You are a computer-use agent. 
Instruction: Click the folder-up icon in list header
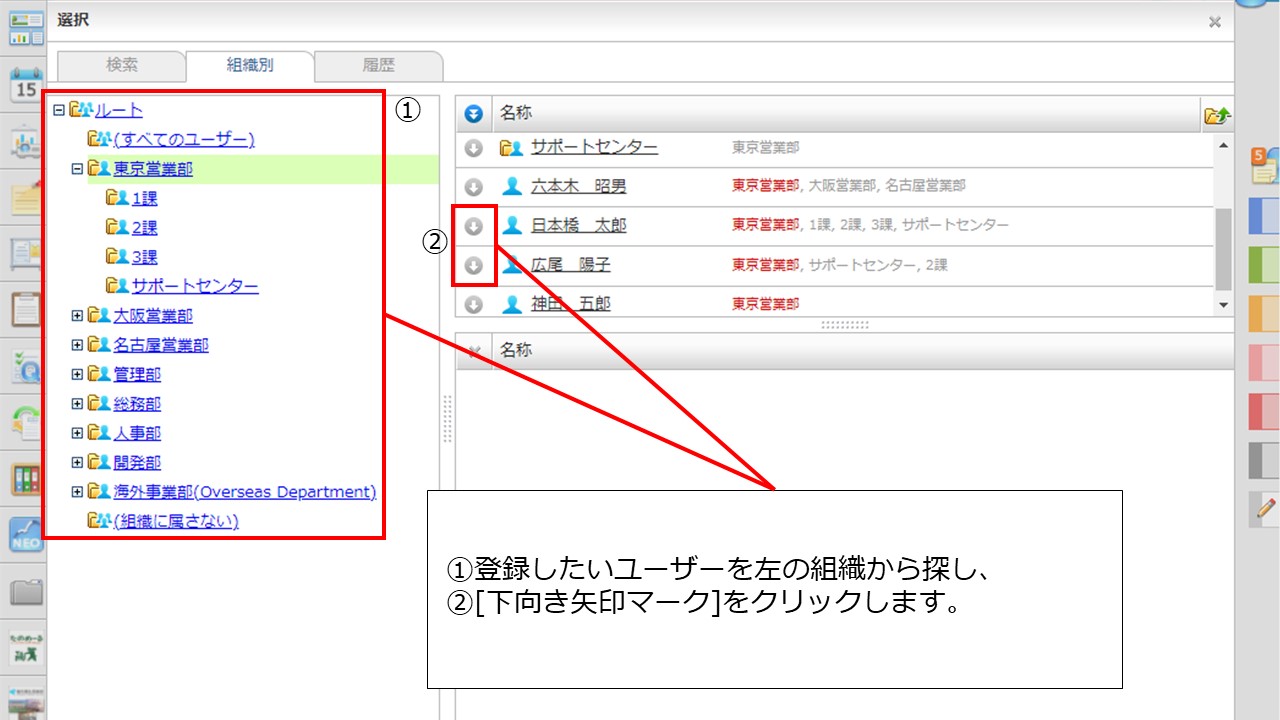tap(1217, 115)
